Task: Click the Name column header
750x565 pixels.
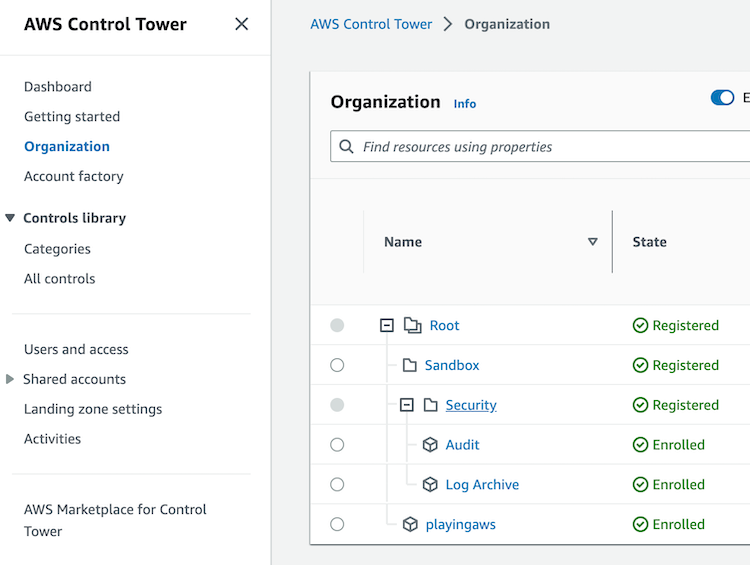Action: [x=403, y=242]
